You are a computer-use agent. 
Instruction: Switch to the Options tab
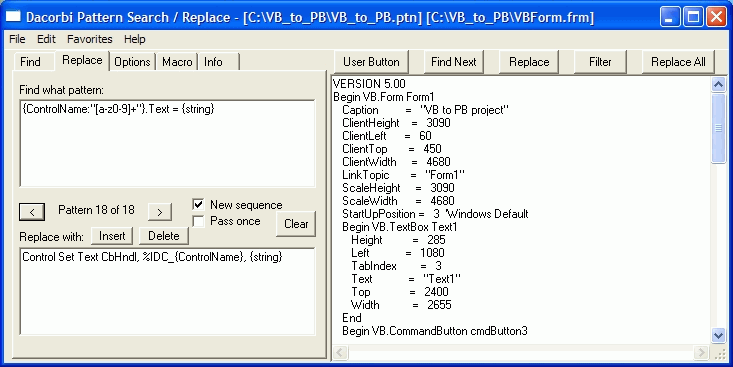(132, 62)
